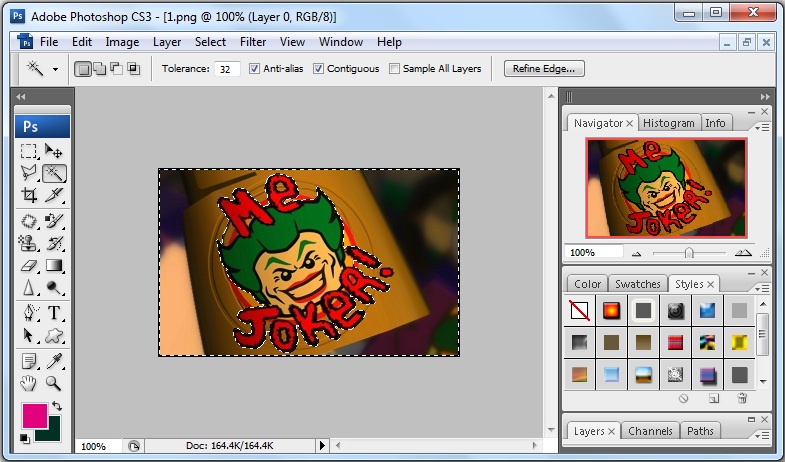Select the Spot Healing Brush tool
Screen dimensions: 785x462
(29, 221)
